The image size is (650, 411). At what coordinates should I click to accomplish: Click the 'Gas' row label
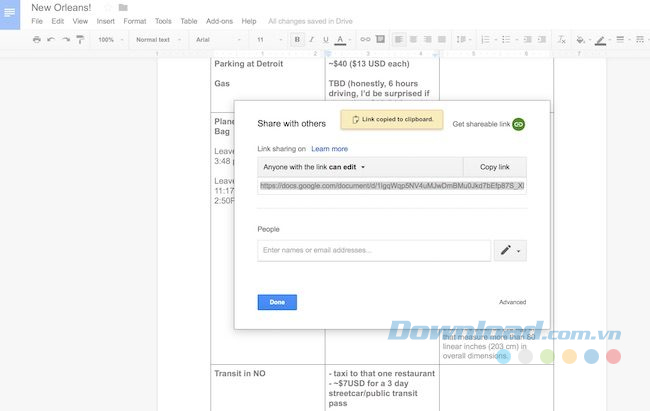tap(222, 83)
